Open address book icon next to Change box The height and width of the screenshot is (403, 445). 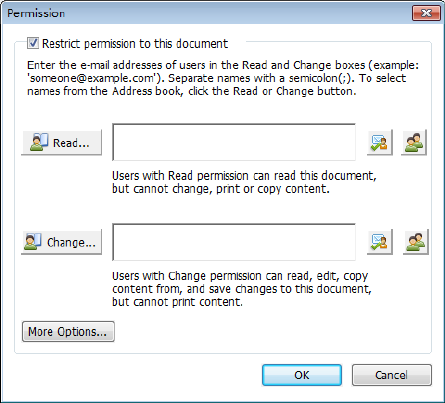(415, 242)
